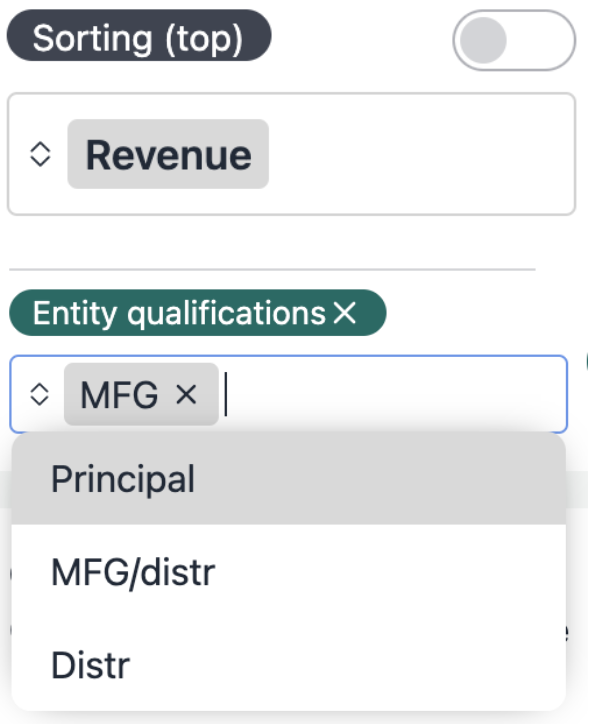Image resolution: width=592 pixels, height=724 pixels.
Task: Enable the Sorting (top) toggle switch
Action: [x=514, y=41]
